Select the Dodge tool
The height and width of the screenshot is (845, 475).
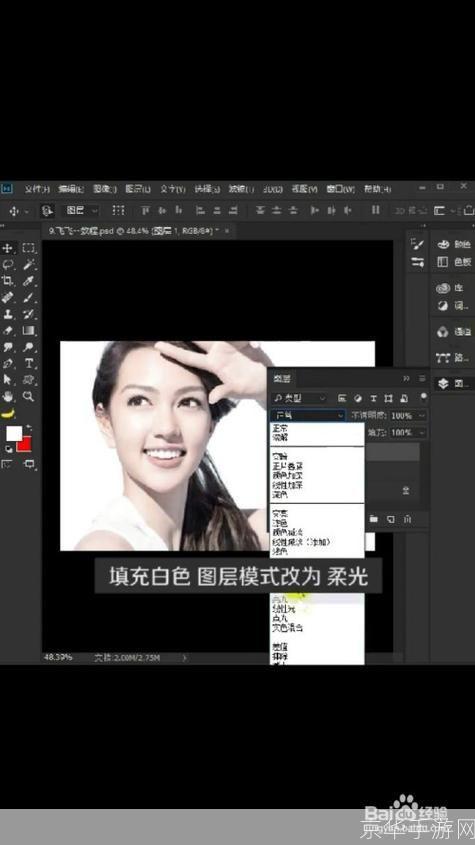click(29, 347)
